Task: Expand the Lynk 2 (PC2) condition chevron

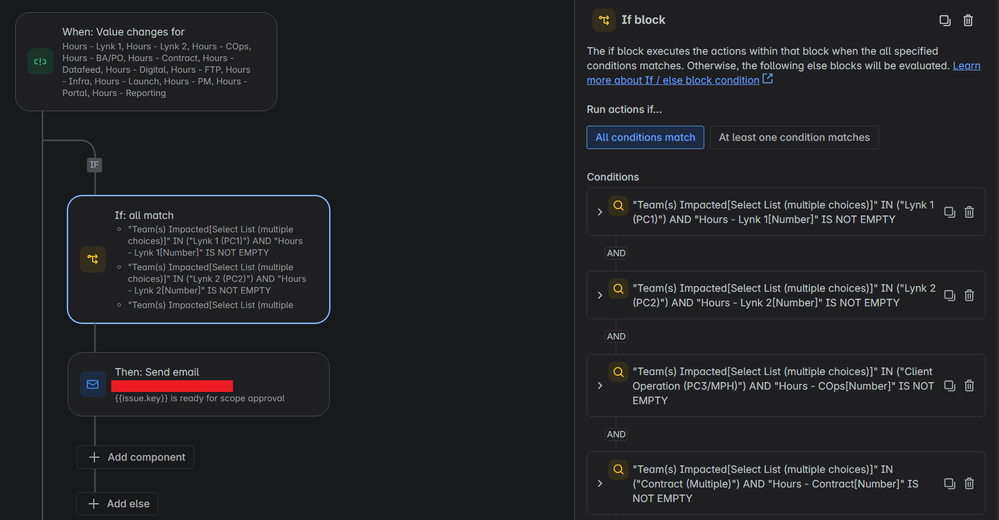Action: pos(600,296)
